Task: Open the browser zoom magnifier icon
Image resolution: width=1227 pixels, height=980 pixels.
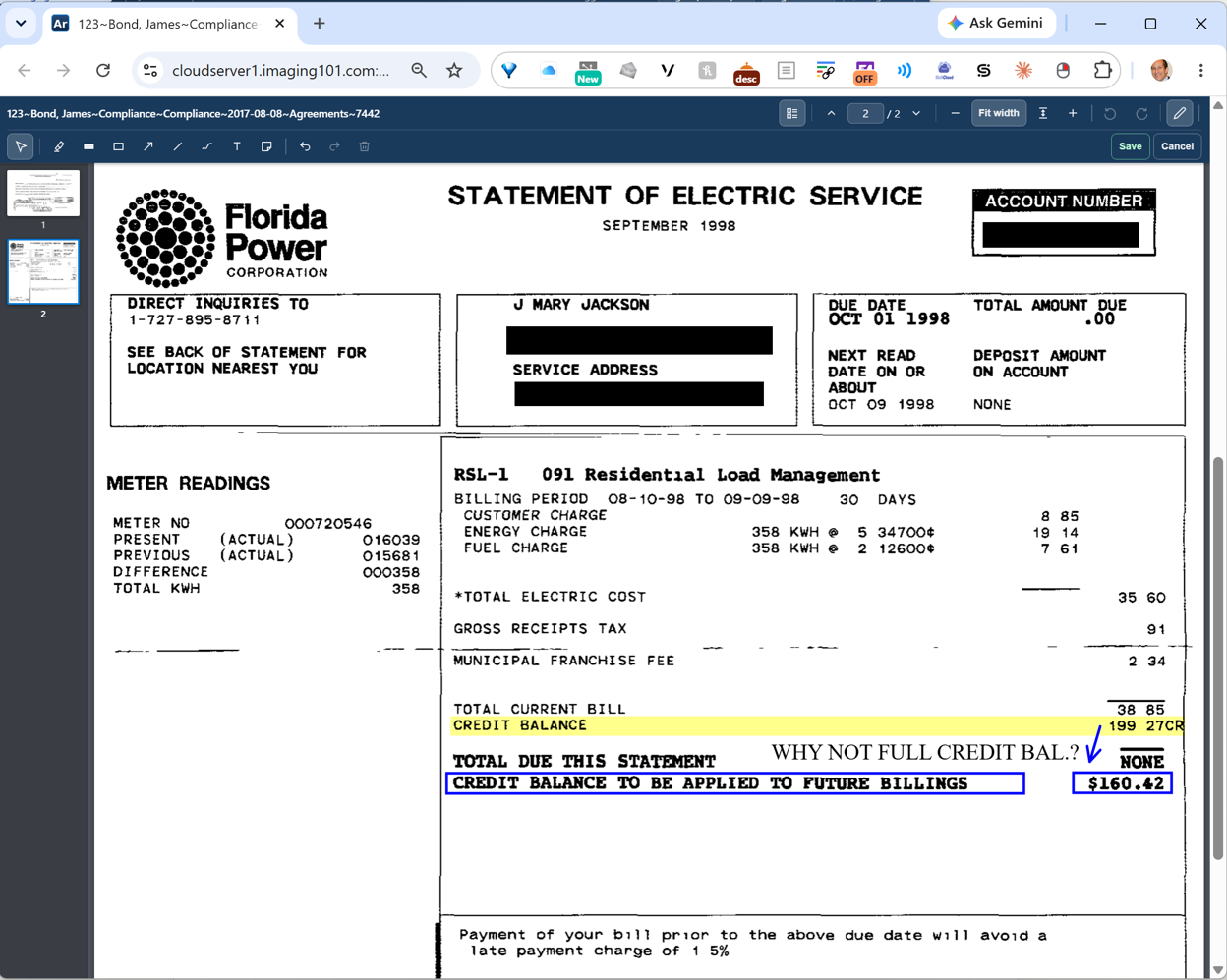Action: pos(419,70)
